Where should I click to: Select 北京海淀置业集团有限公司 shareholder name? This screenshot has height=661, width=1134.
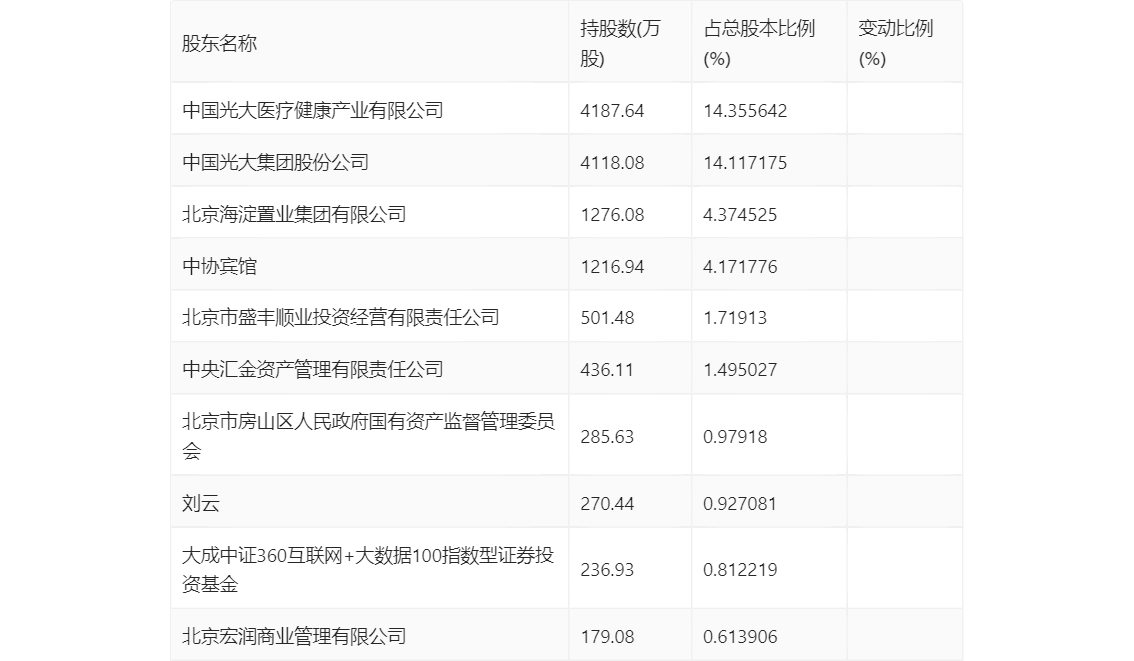(x=294, y=214)
